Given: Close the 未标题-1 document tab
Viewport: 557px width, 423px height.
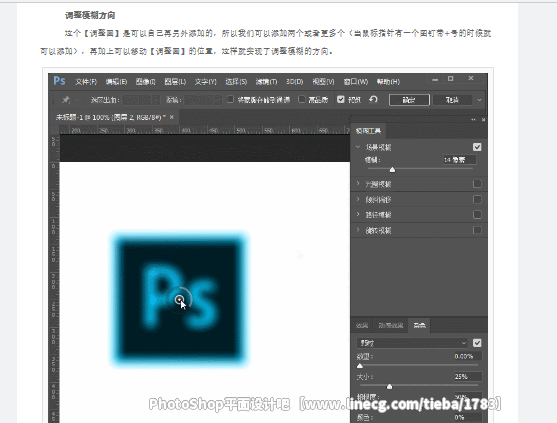Looking at the screenshot, I should tap(172, 117).
